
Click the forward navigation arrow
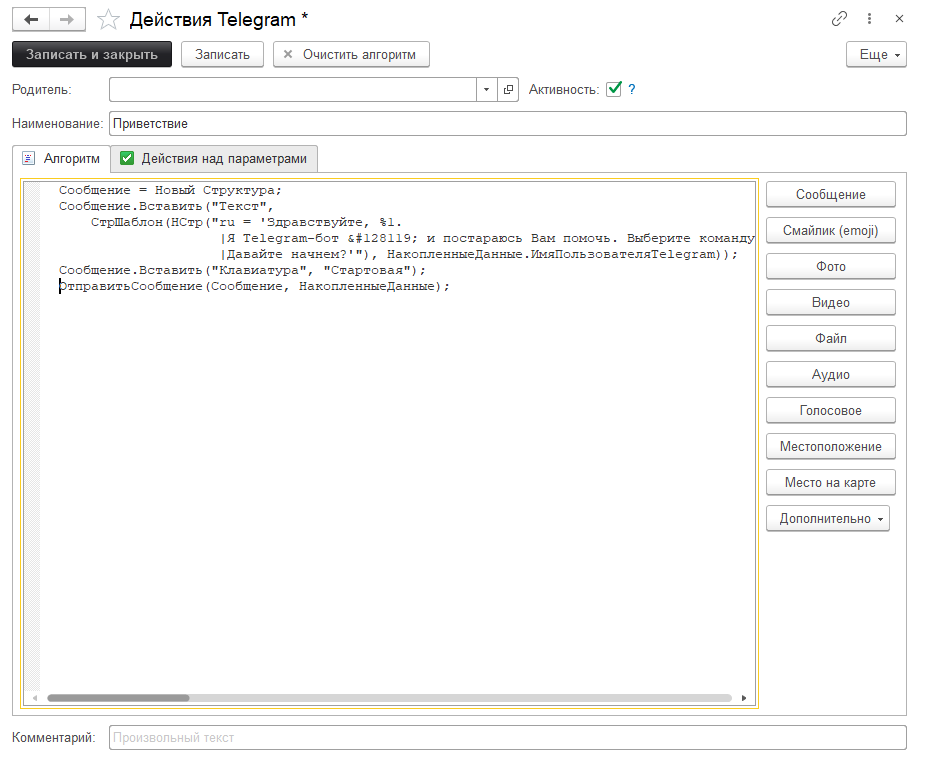pyautogui.click(x=67, y=19)
